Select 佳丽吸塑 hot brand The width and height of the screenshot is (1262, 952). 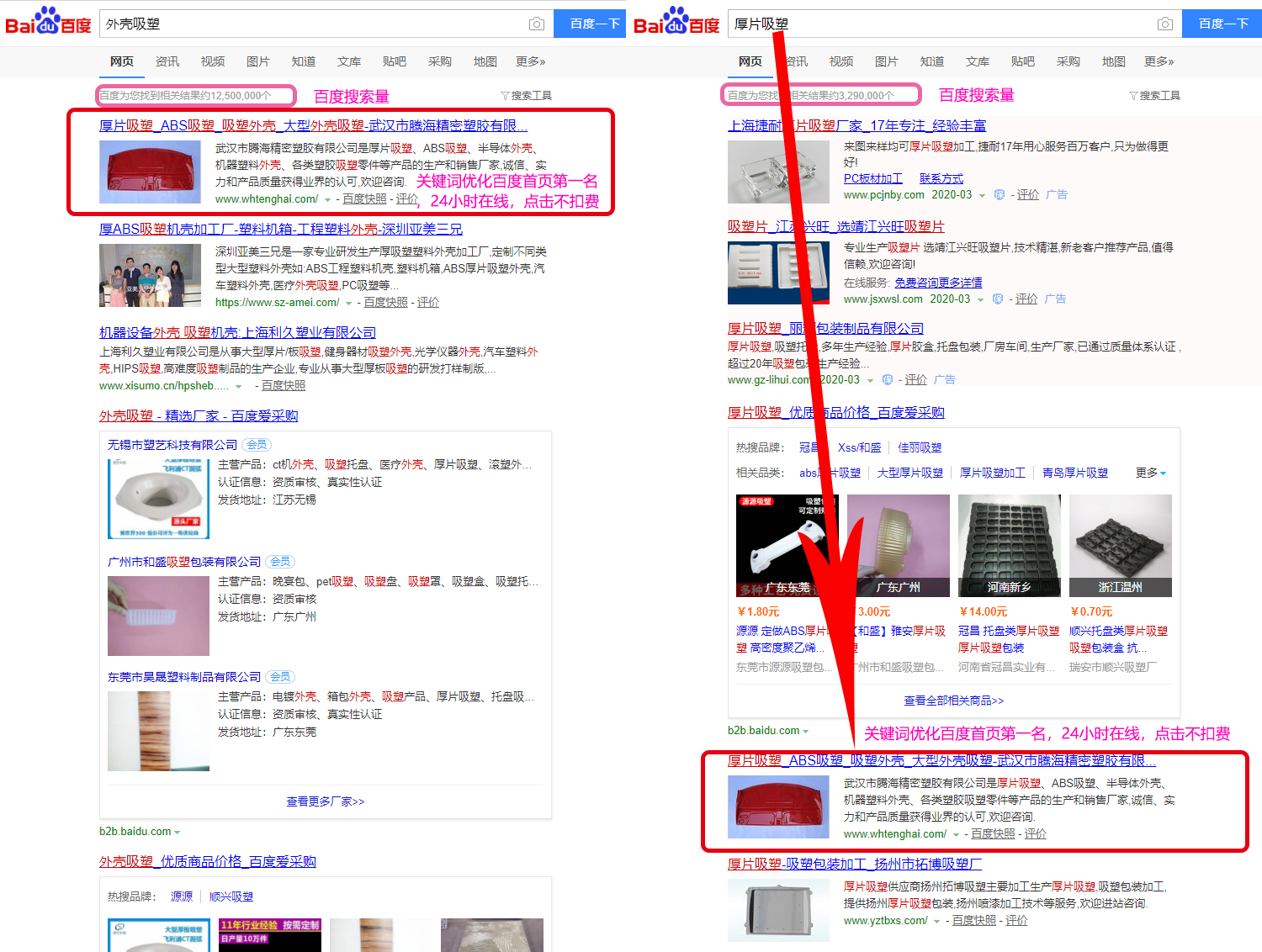pyautogui.click(x=920, y=447)
